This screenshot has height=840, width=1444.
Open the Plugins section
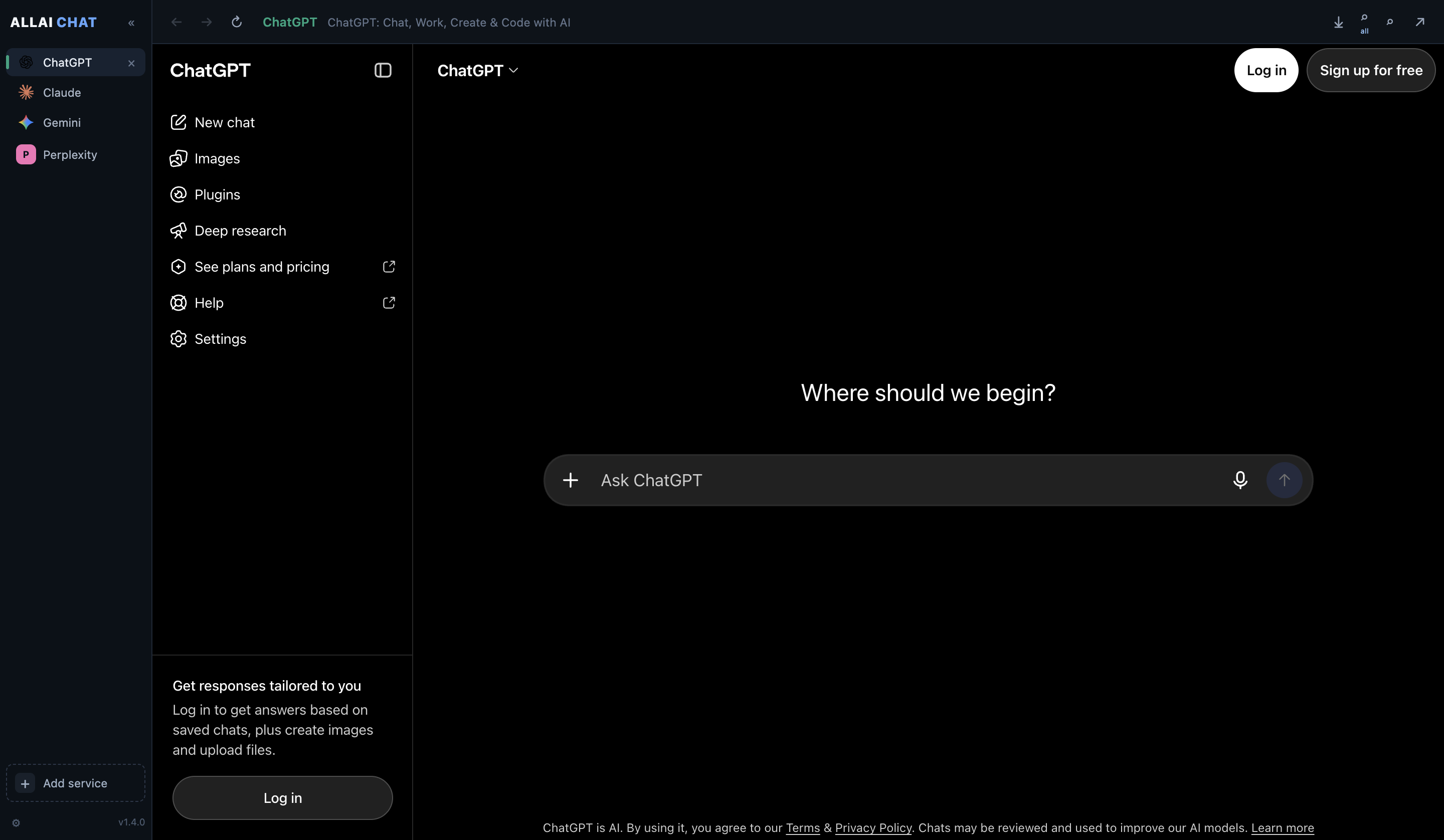pyautogui.click(x=282, y=194)
